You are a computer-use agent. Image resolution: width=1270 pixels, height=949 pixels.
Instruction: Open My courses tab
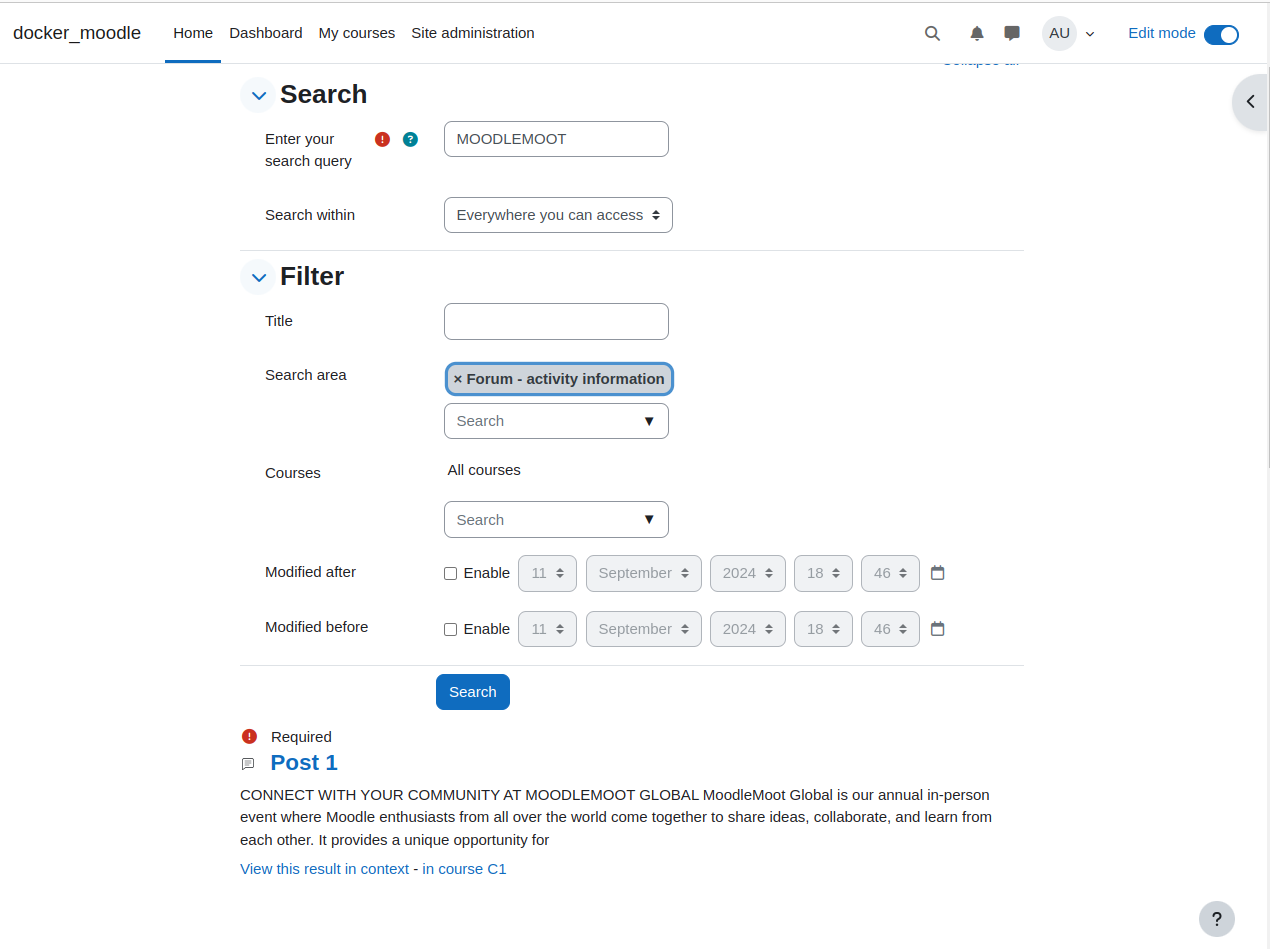(357, 33)
